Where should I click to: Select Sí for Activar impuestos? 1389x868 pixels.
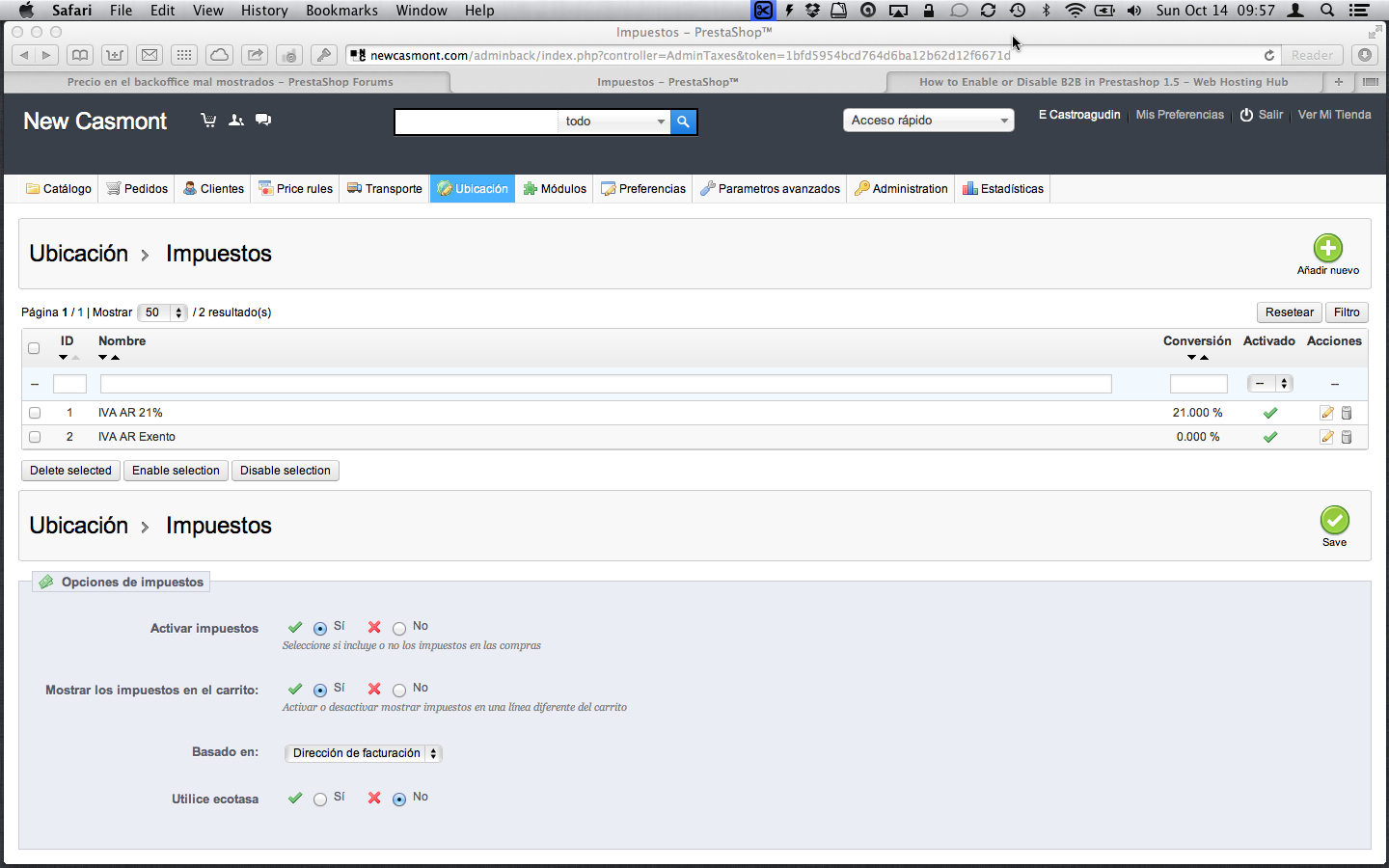(x=320, y=628)
